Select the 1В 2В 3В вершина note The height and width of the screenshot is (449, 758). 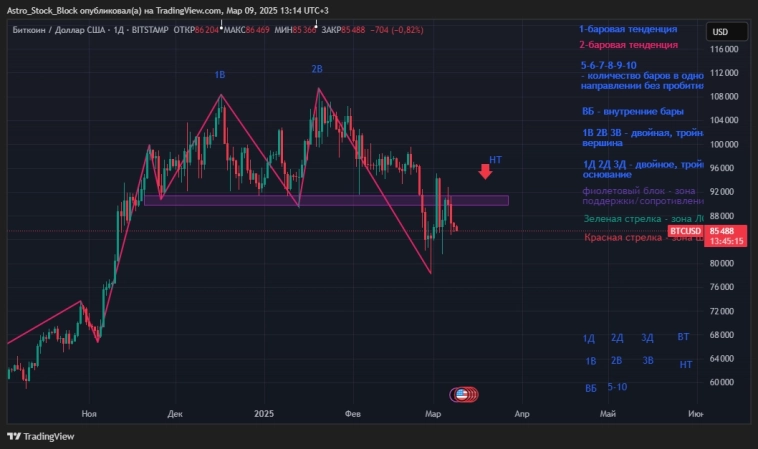point(642,138)
